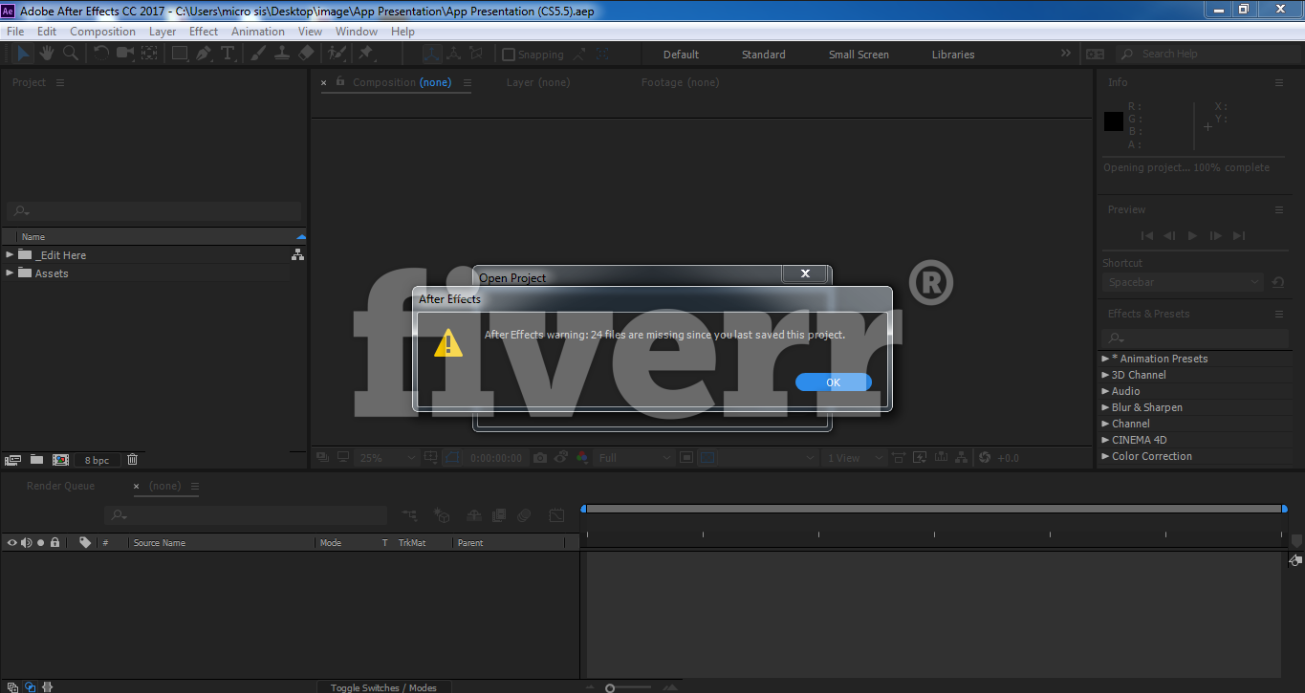Expand the _Edit Here folder

[10, 255]
